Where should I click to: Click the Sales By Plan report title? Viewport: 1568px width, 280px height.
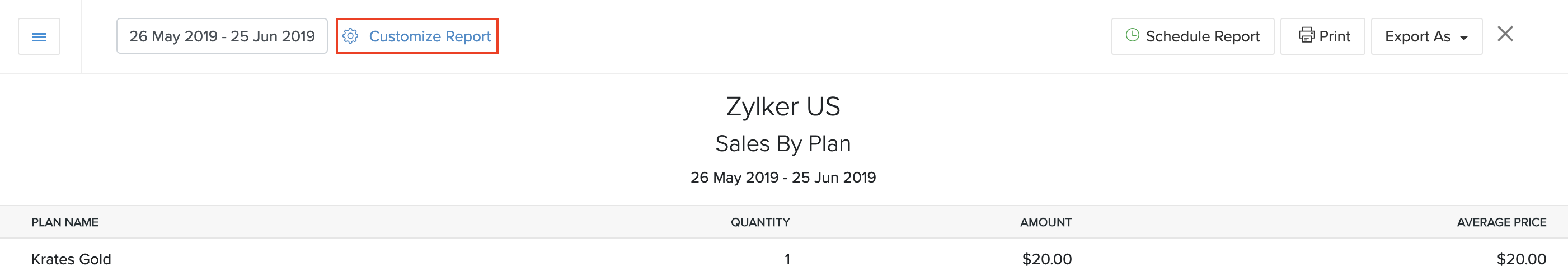click(x=783, y=144)
